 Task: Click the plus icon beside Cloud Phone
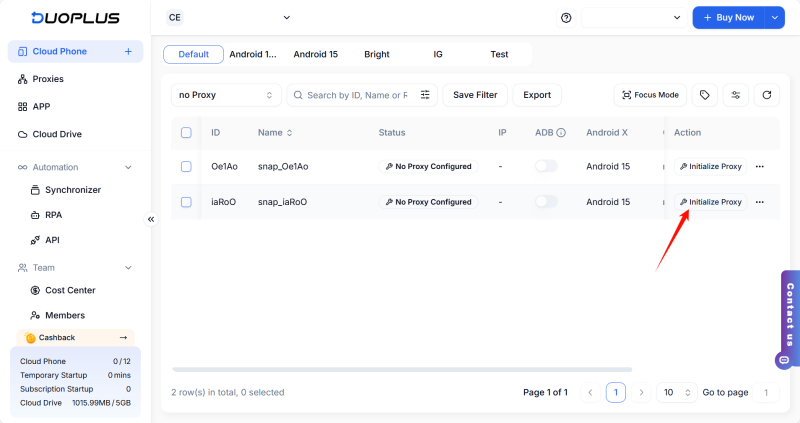128,51
